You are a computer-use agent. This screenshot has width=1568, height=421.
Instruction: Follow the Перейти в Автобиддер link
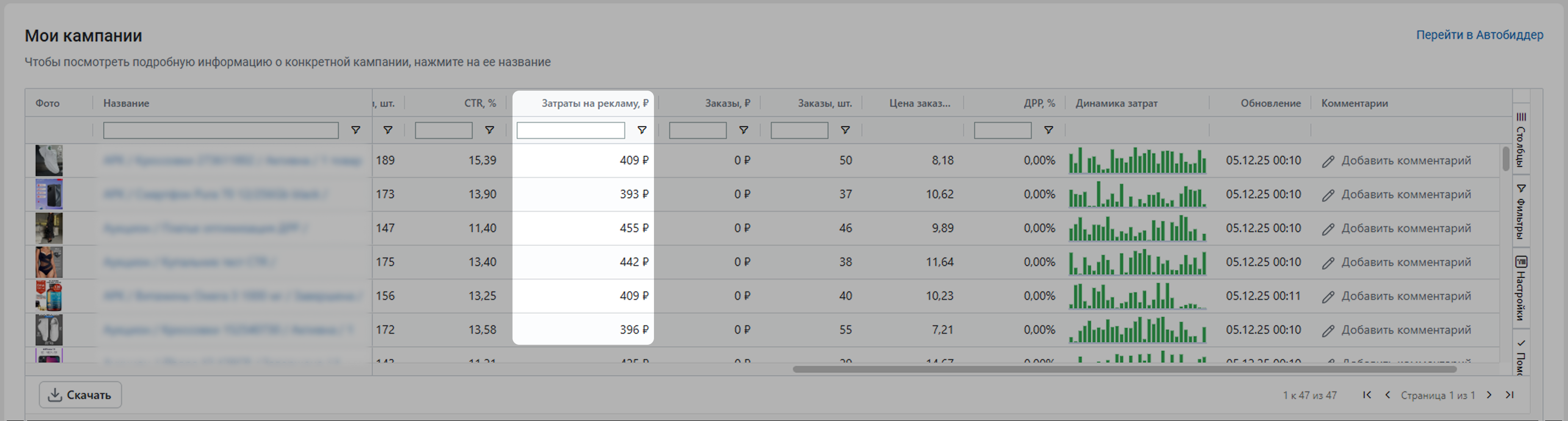1479,35
